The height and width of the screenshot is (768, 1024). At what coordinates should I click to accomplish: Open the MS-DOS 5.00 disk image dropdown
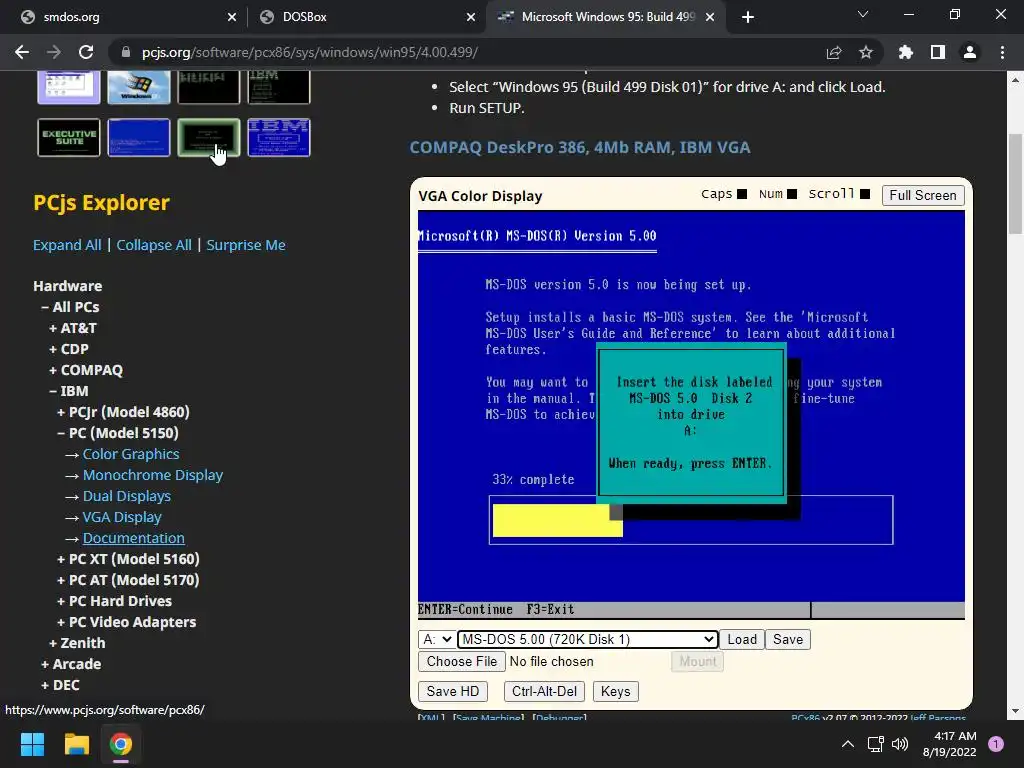tap(588, 639)
